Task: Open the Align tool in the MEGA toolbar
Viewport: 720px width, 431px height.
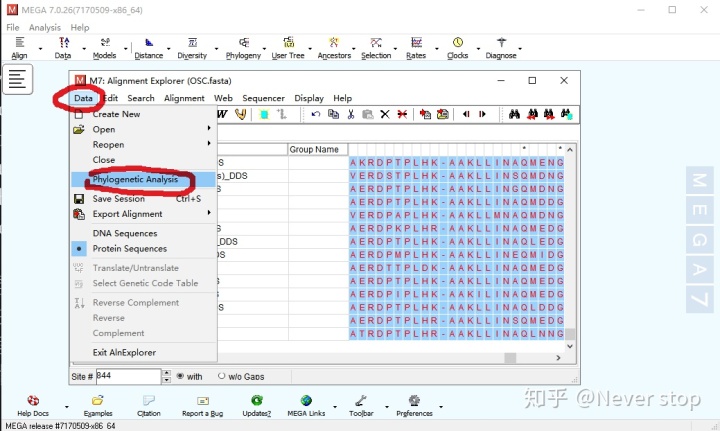Action: coord(19,48)
